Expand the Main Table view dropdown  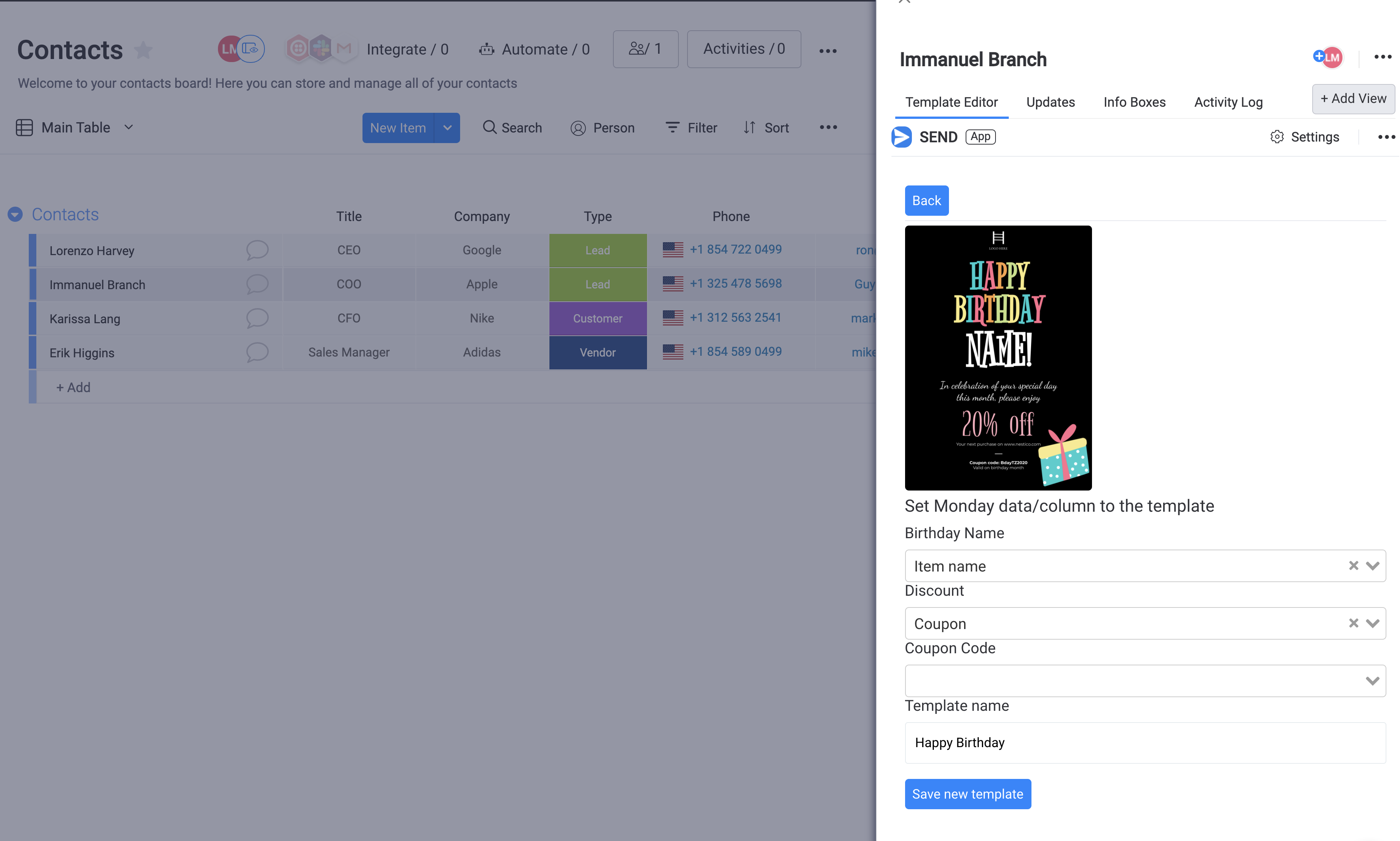(129, 127)
